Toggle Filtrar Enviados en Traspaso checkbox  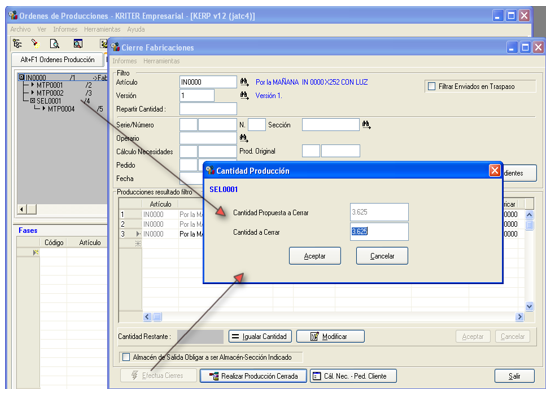(432, 86)
